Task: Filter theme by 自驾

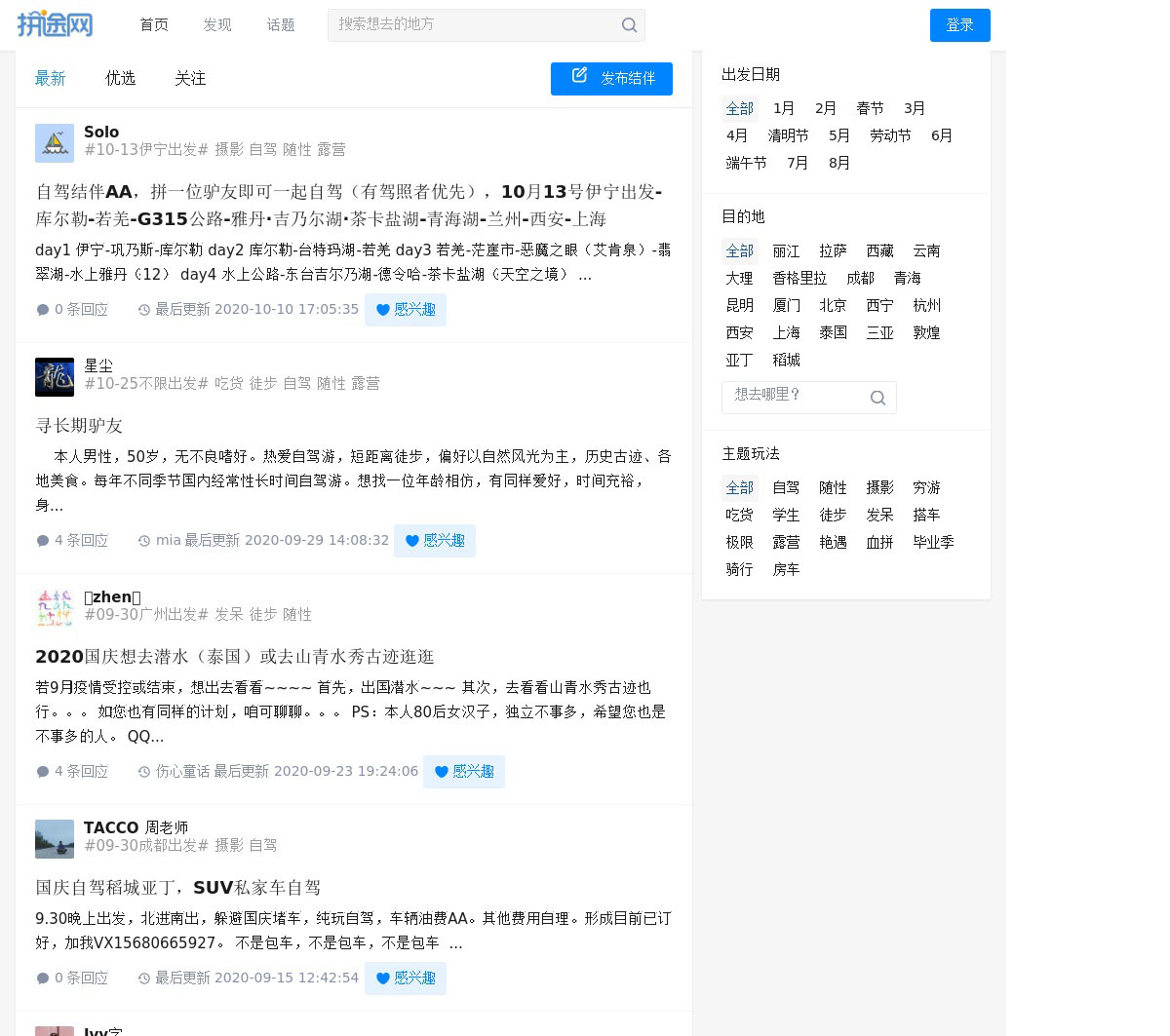Action: (787, 488)
